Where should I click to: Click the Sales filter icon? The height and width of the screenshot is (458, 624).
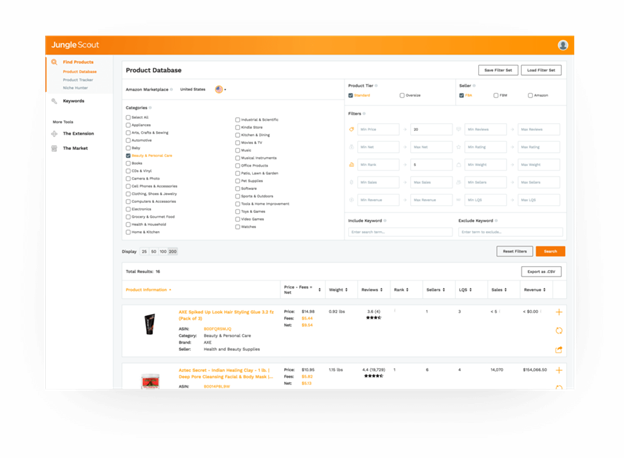click(351, 182)
